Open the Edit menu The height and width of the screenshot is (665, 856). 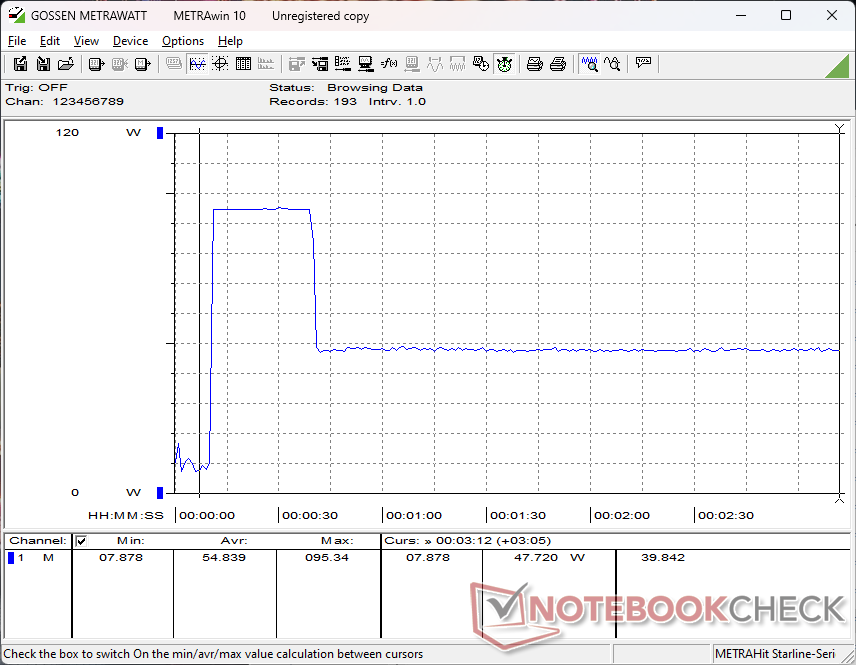50,41
